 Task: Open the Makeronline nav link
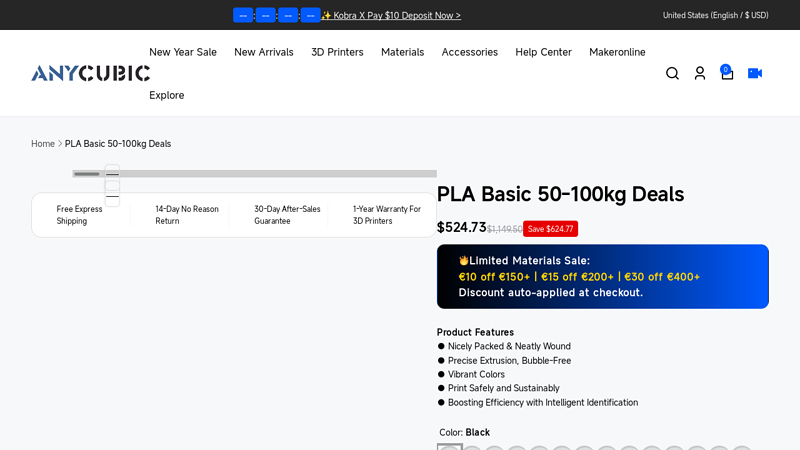(x=617, y=52)
